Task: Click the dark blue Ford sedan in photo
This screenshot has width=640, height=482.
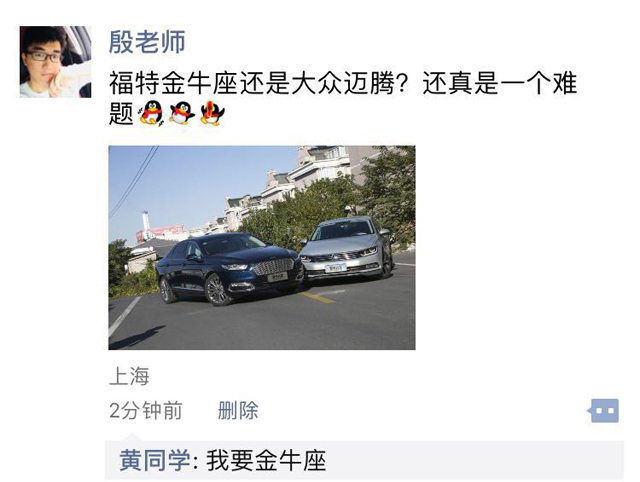Action: coord(229,269)
